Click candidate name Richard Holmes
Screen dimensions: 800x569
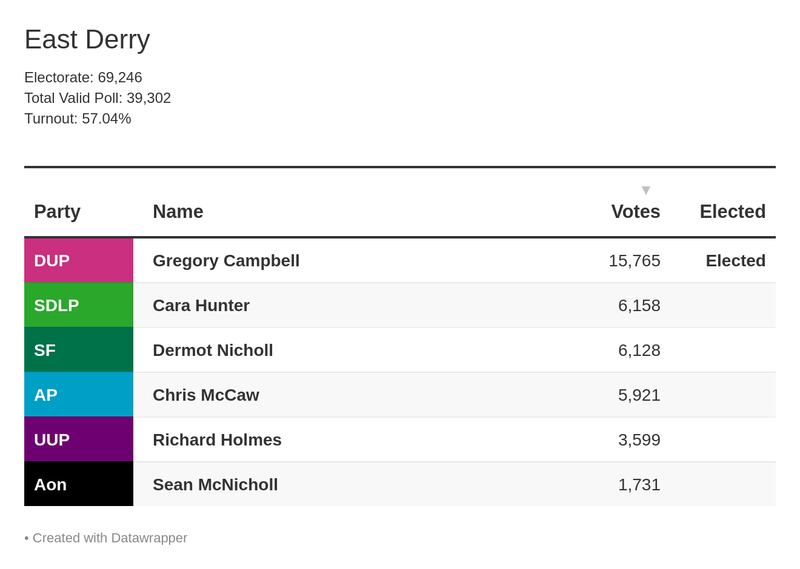(x=217, y=440)
